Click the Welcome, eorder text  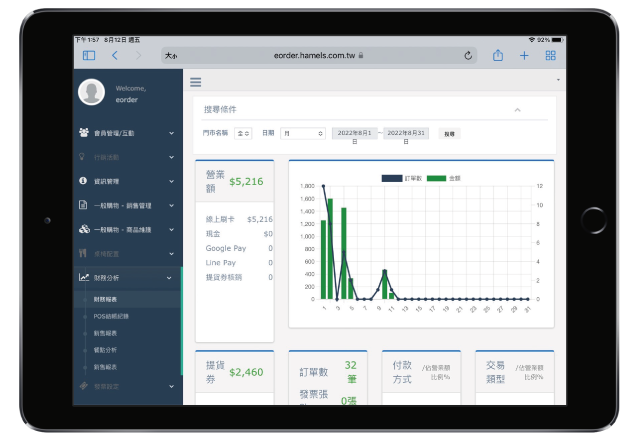130,94
